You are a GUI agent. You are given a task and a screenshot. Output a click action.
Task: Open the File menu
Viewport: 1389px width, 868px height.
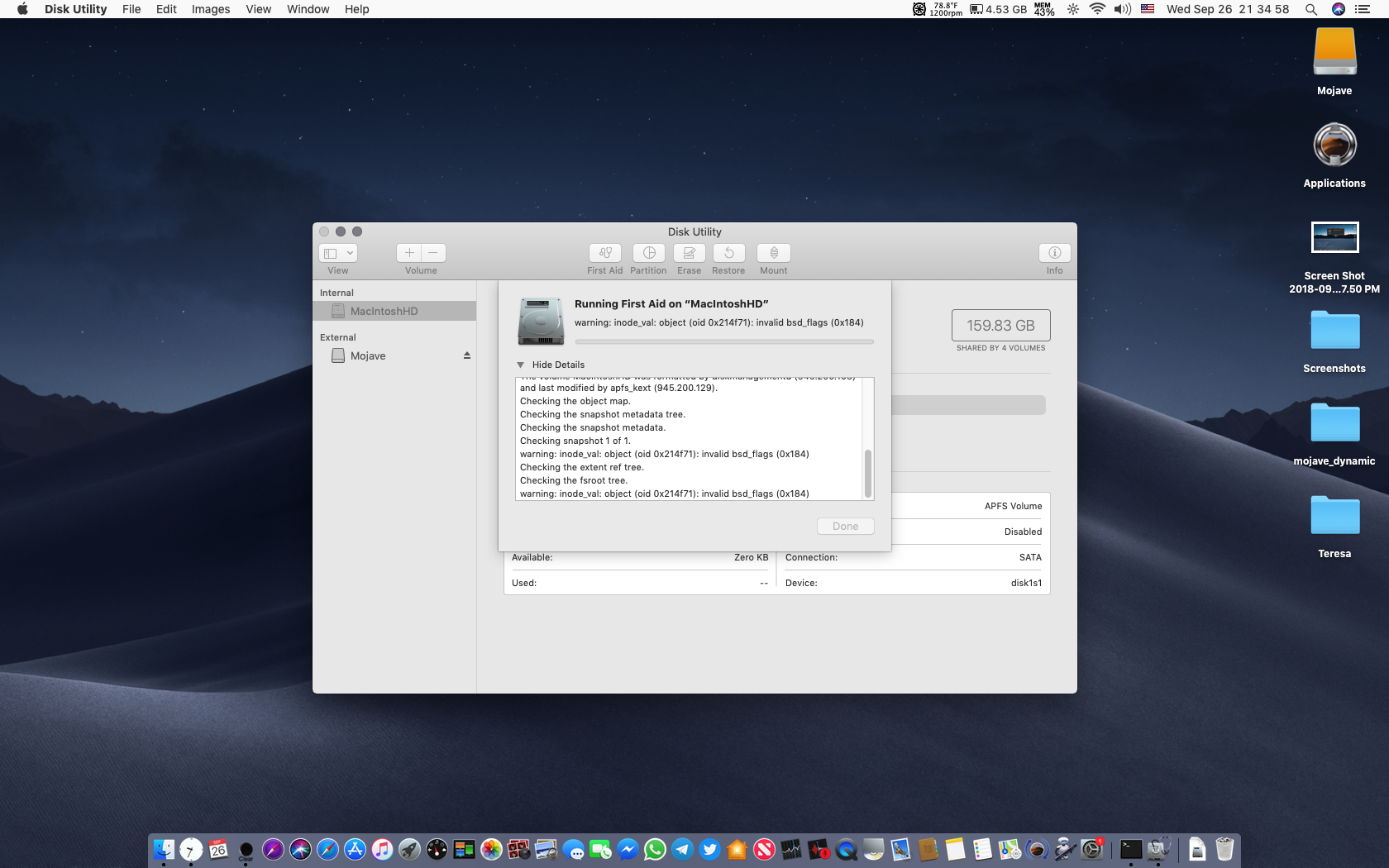pyautogui.click(x=131, y=9)
